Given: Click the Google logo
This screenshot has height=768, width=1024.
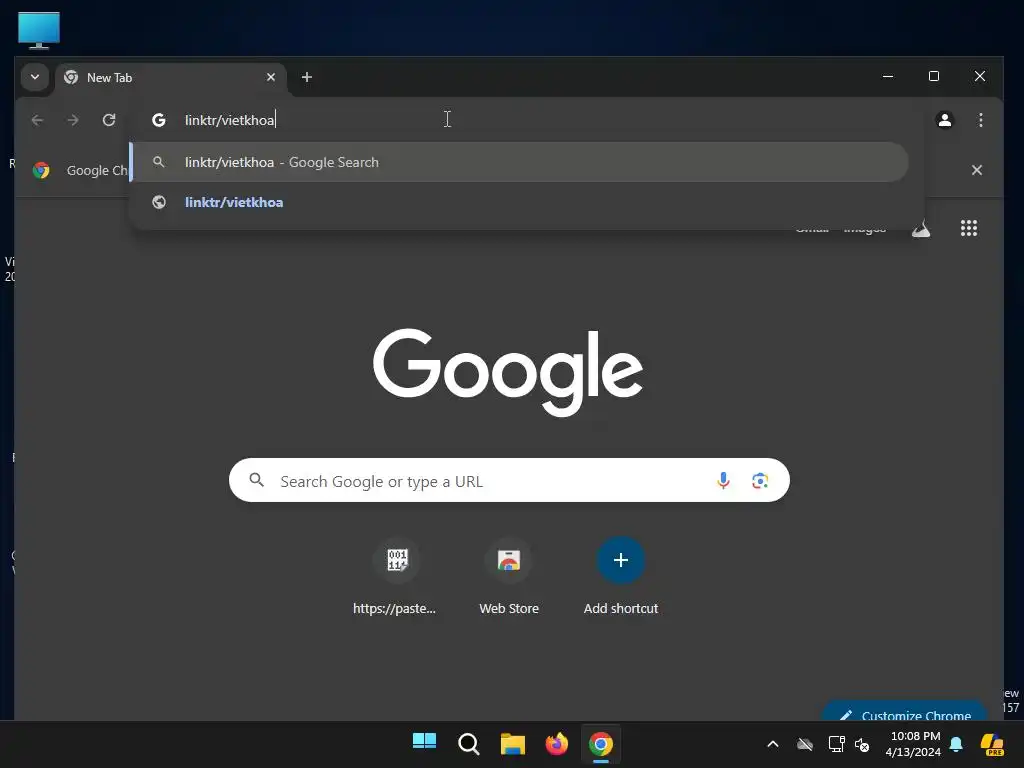Looking at the screenshot, I should click(508, 371).
